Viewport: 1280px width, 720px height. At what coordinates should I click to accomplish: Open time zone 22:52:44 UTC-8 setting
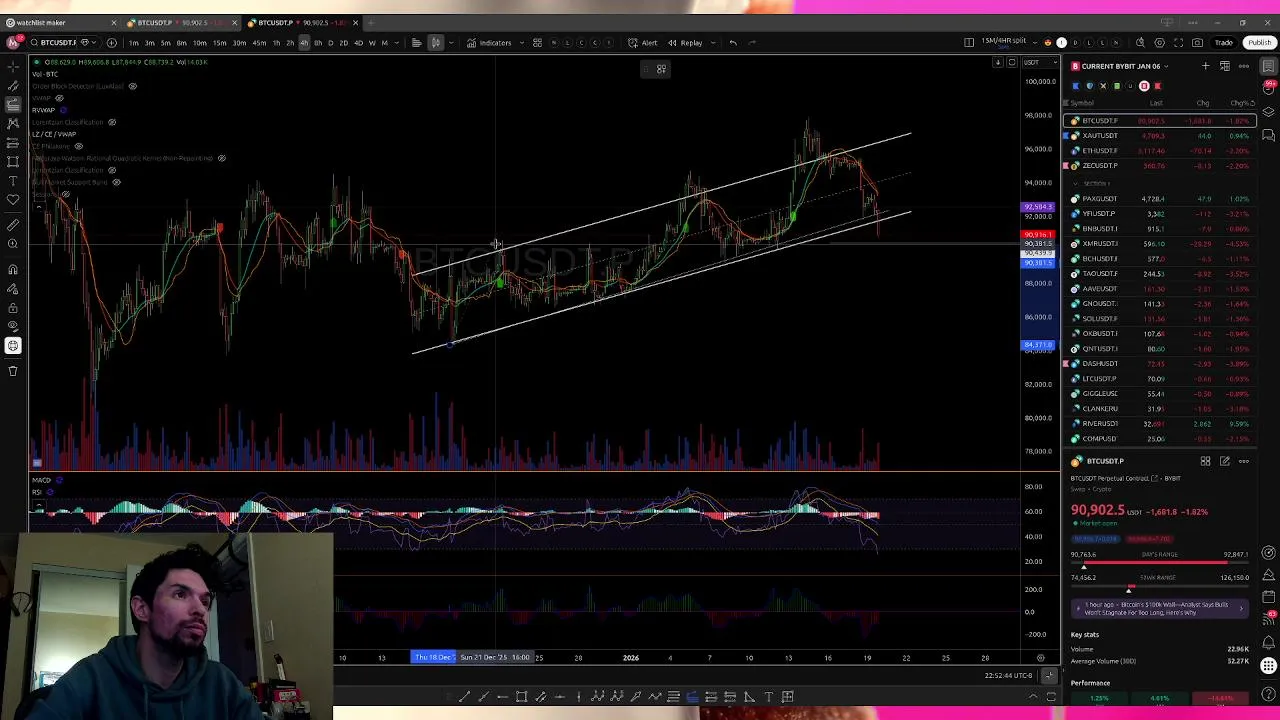(1008, 675)
